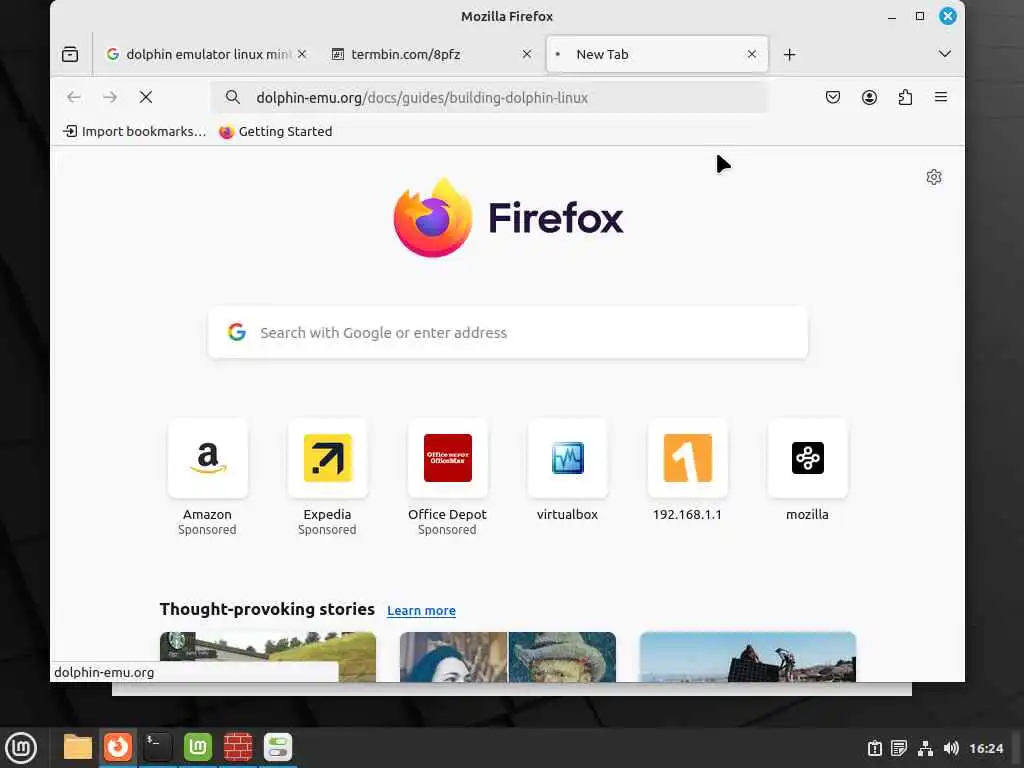
Task: Click the Learn more link beside stories
Action: click(421, 611)
